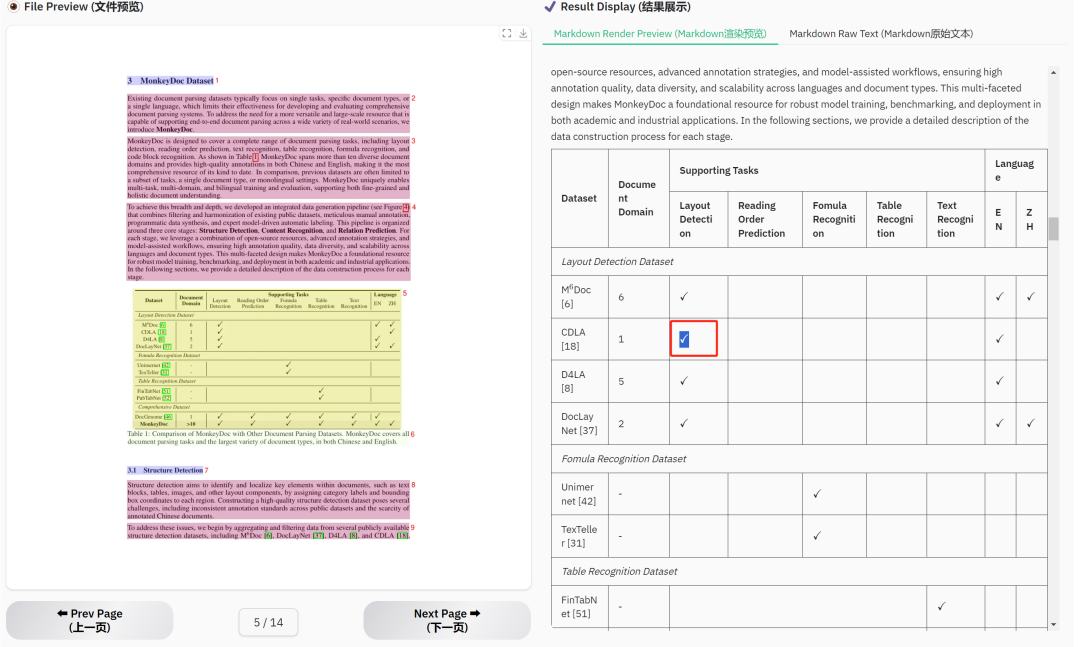Click the DocLayNet EN language checkmark

999,423
